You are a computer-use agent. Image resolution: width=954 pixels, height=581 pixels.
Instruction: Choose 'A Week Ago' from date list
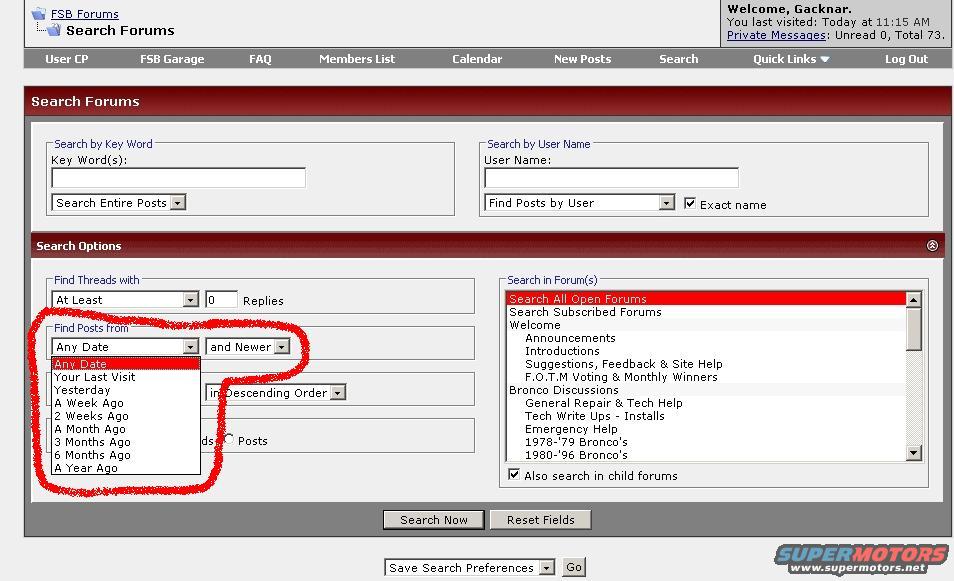point(90,403)
